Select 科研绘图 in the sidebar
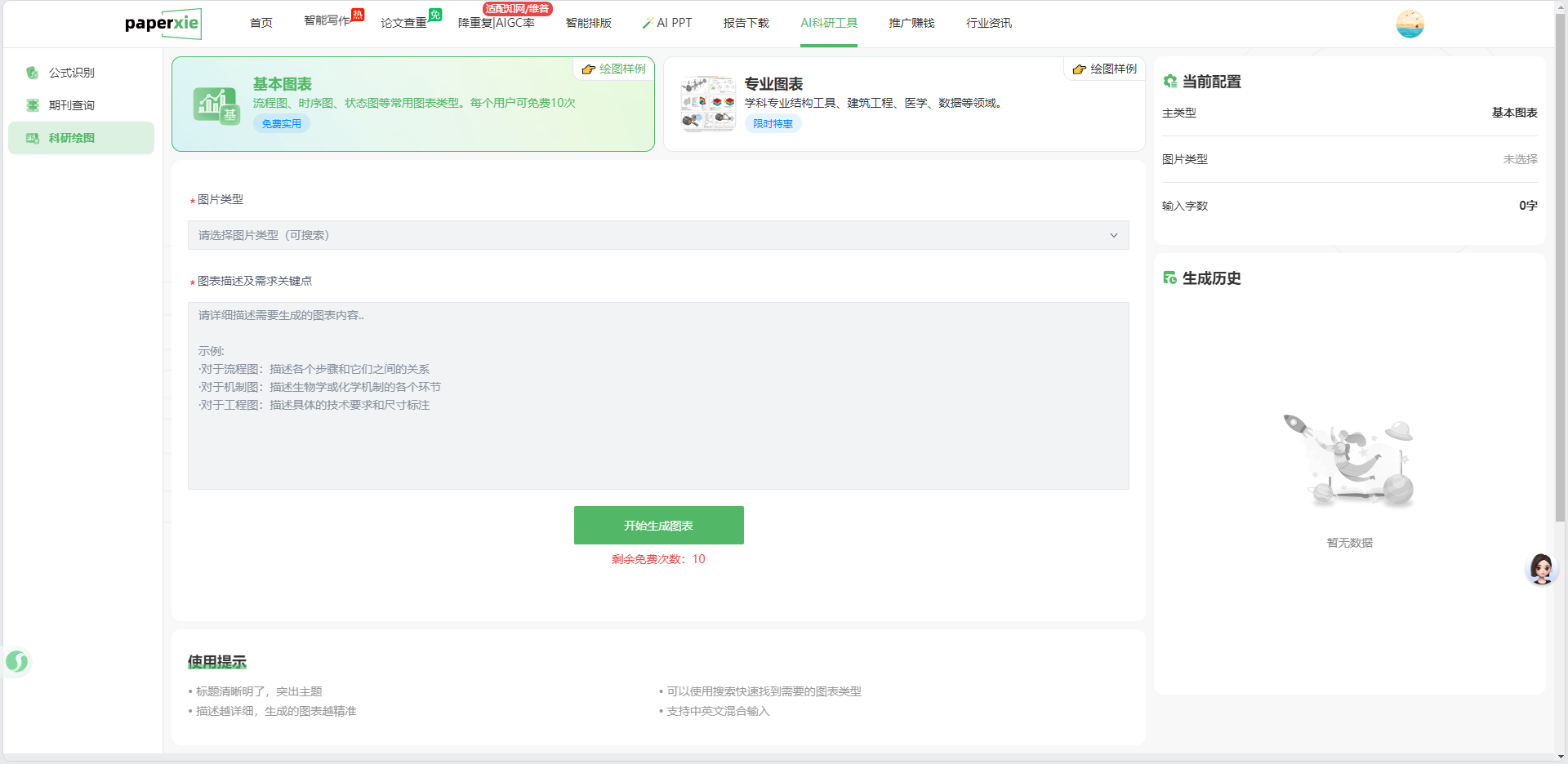Viewport: 1568px width, 764px height. click(81, 138)
